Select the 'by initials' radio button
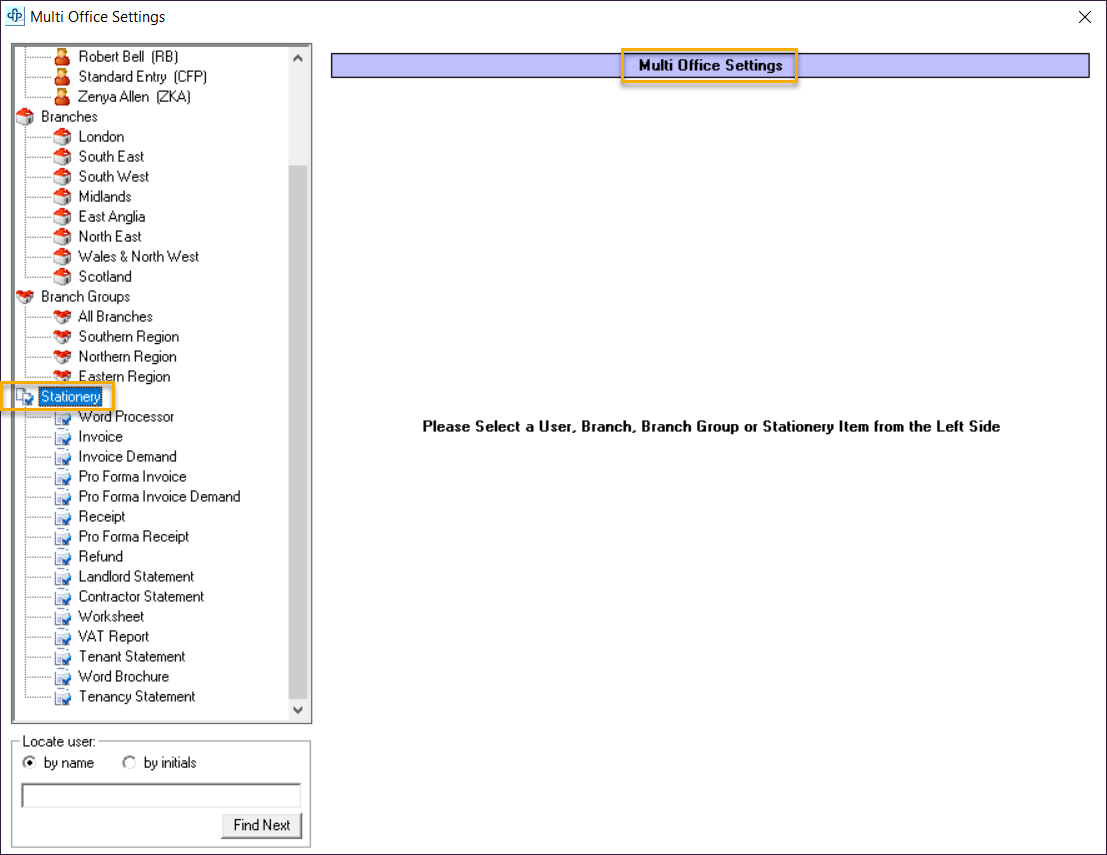Screen dimensions: 1107x855 coord(128,763)
